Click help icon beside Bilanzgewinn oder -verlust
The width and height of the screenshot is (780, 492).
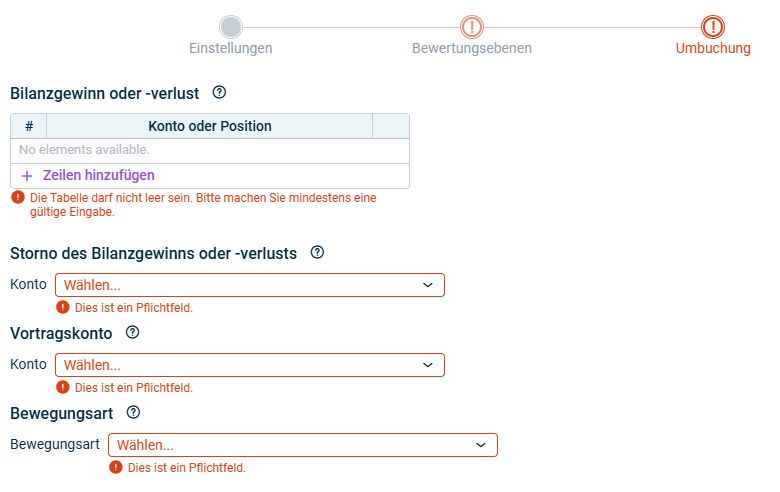pos(220,93)
